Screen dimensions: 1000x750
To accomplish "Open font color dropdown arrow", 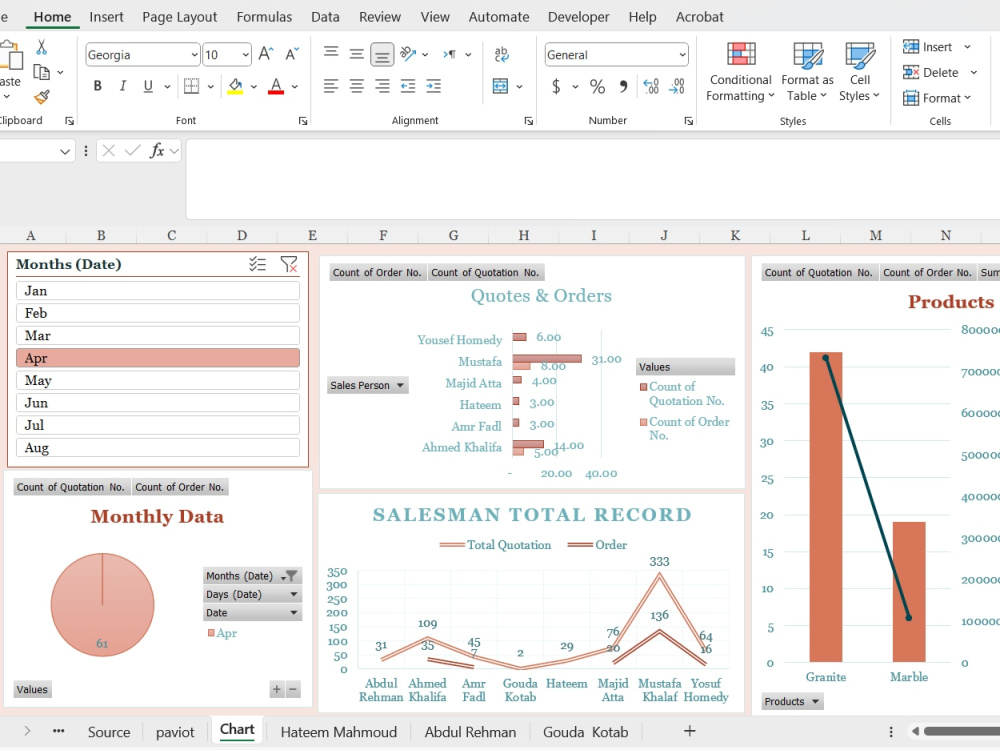I will (295, 86).
